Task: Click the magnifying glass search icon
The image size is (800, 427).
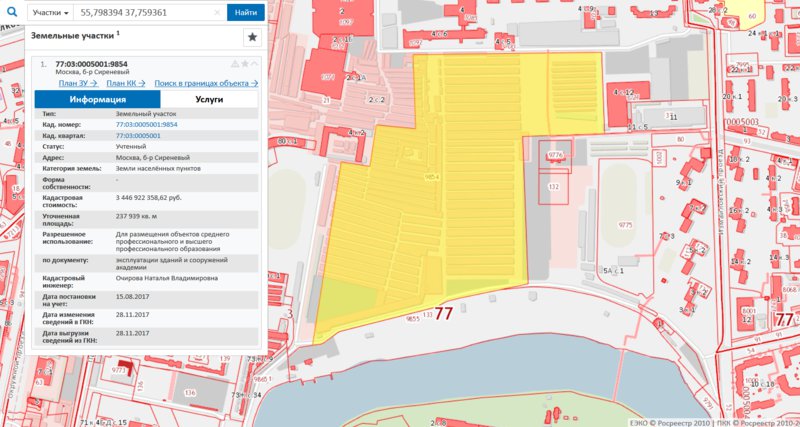Action: pos(12,11)
